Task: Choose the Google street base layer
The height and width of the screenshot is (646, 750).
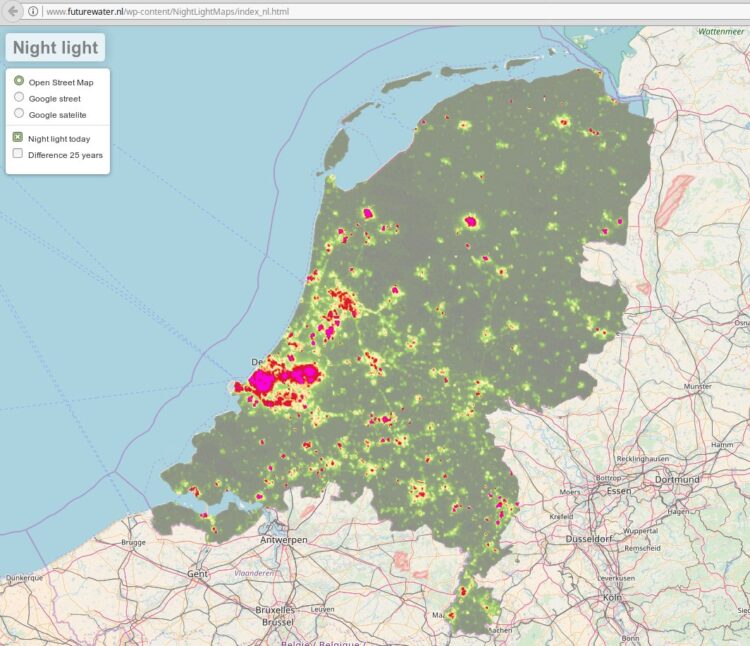Action: pyautogui.click(x=19, y=97)
